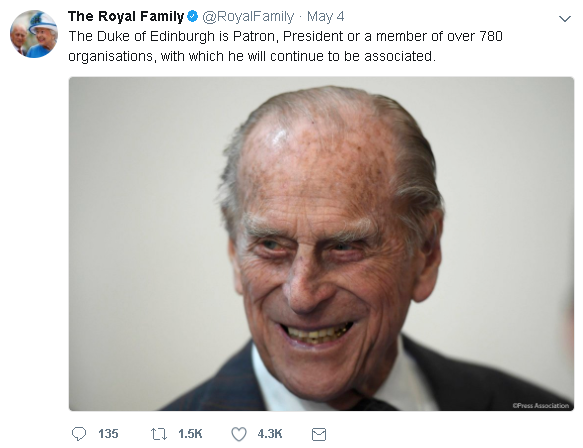The image size is (583, 448).
Task: Click the Press Association photo credit
Action: pyautogui.click(x=541, y=406)
